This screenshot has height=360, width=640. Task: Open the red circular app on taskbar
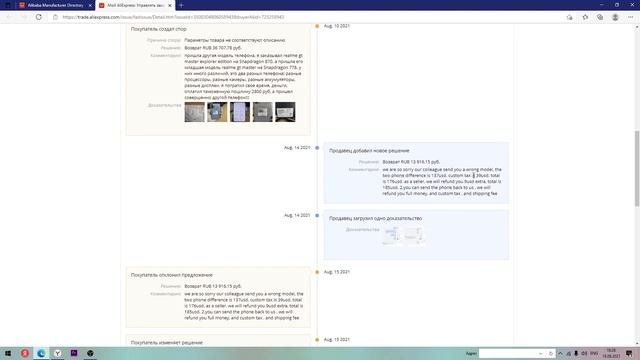coord(25,353)
